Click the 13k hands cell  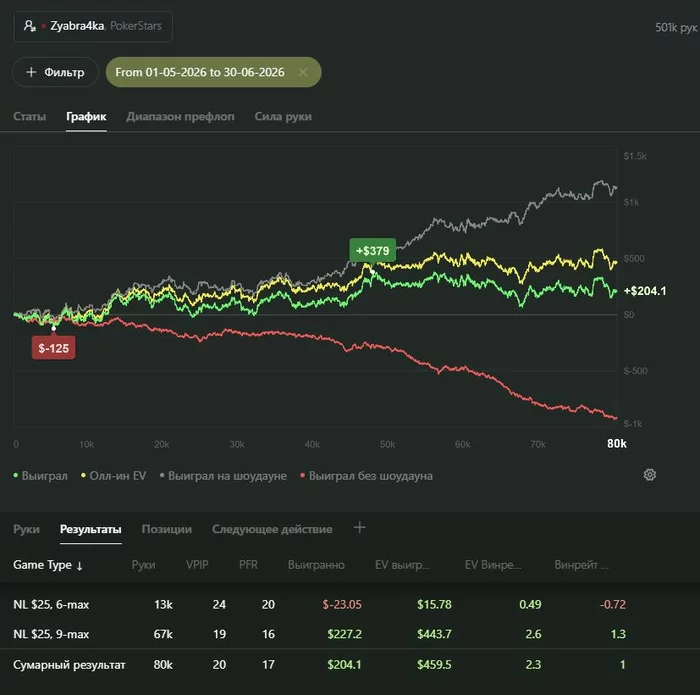point(163,604)
